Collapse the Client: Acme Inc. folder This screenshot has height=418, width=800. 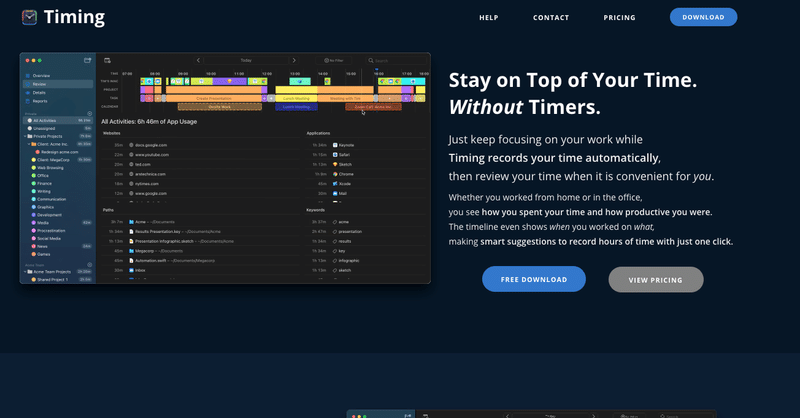[x=29, y=144]
